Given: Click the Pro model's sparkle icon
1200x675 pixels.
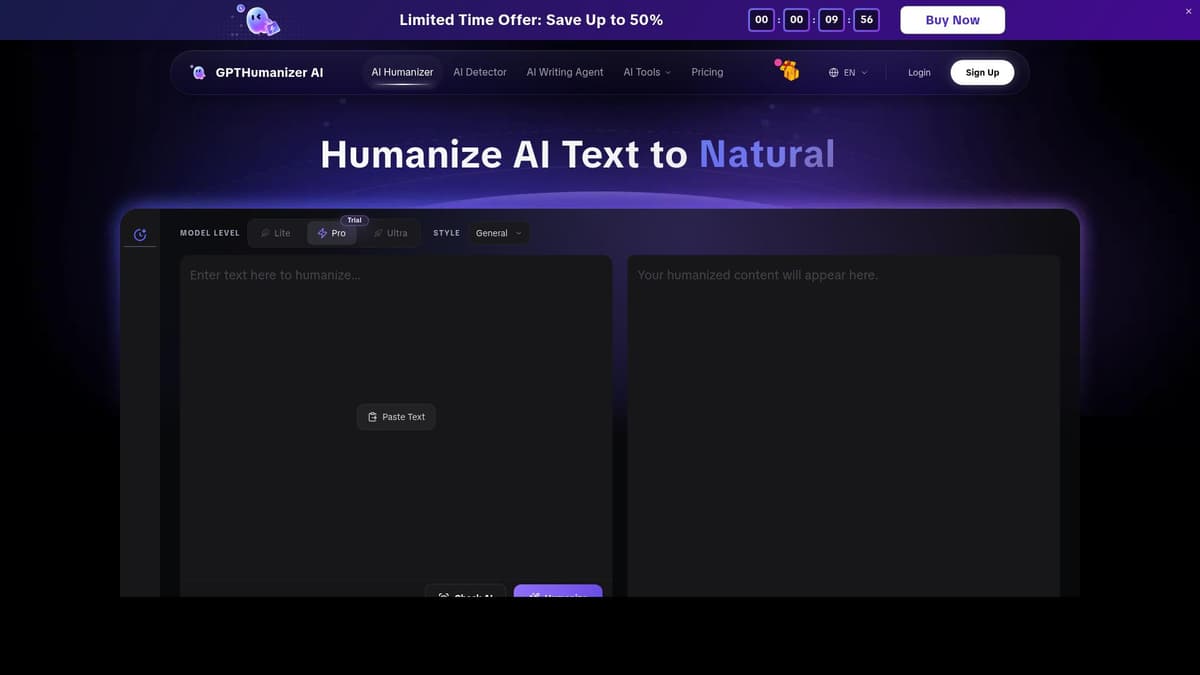Looking at the screenshot, I should point(321,233).
